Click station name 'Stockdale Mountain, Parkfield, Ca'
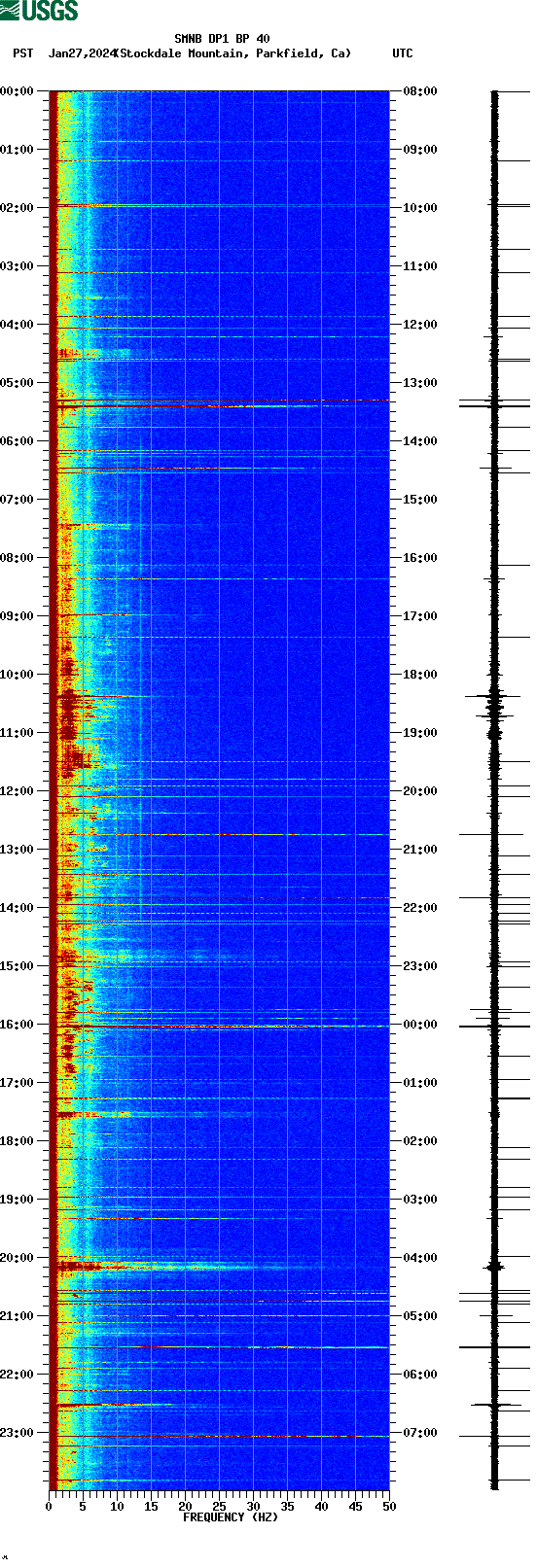The width and height of the screenshot is (537, 1568). click(233, 53)
